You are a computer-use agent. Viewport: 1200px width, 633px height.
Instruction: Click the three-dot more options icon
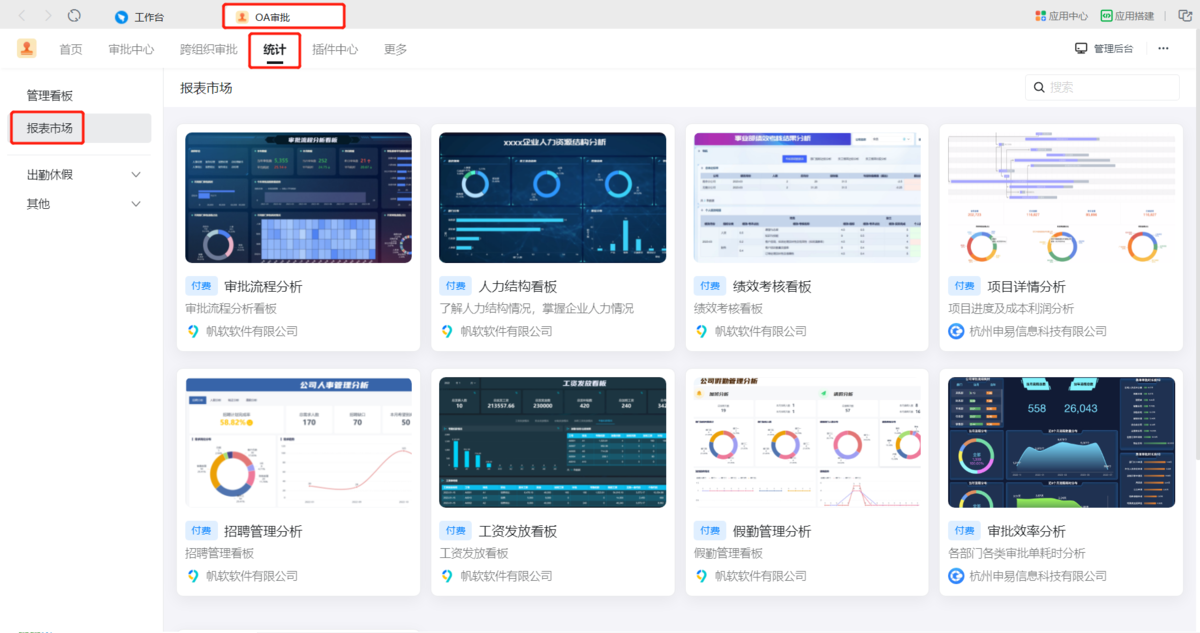(x=1163, y=48)
